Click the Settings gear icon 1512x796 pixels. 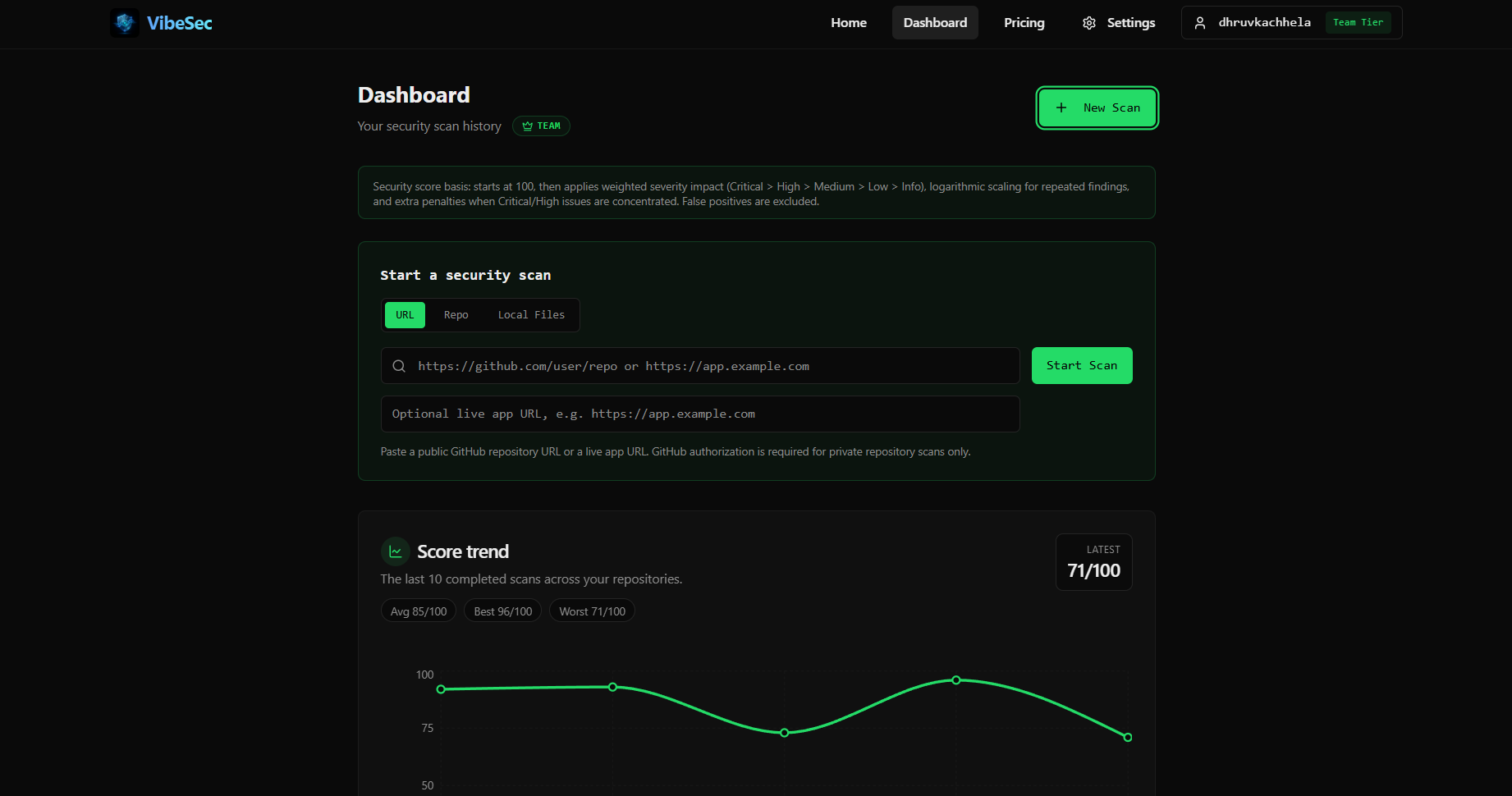coord(1089,23)
